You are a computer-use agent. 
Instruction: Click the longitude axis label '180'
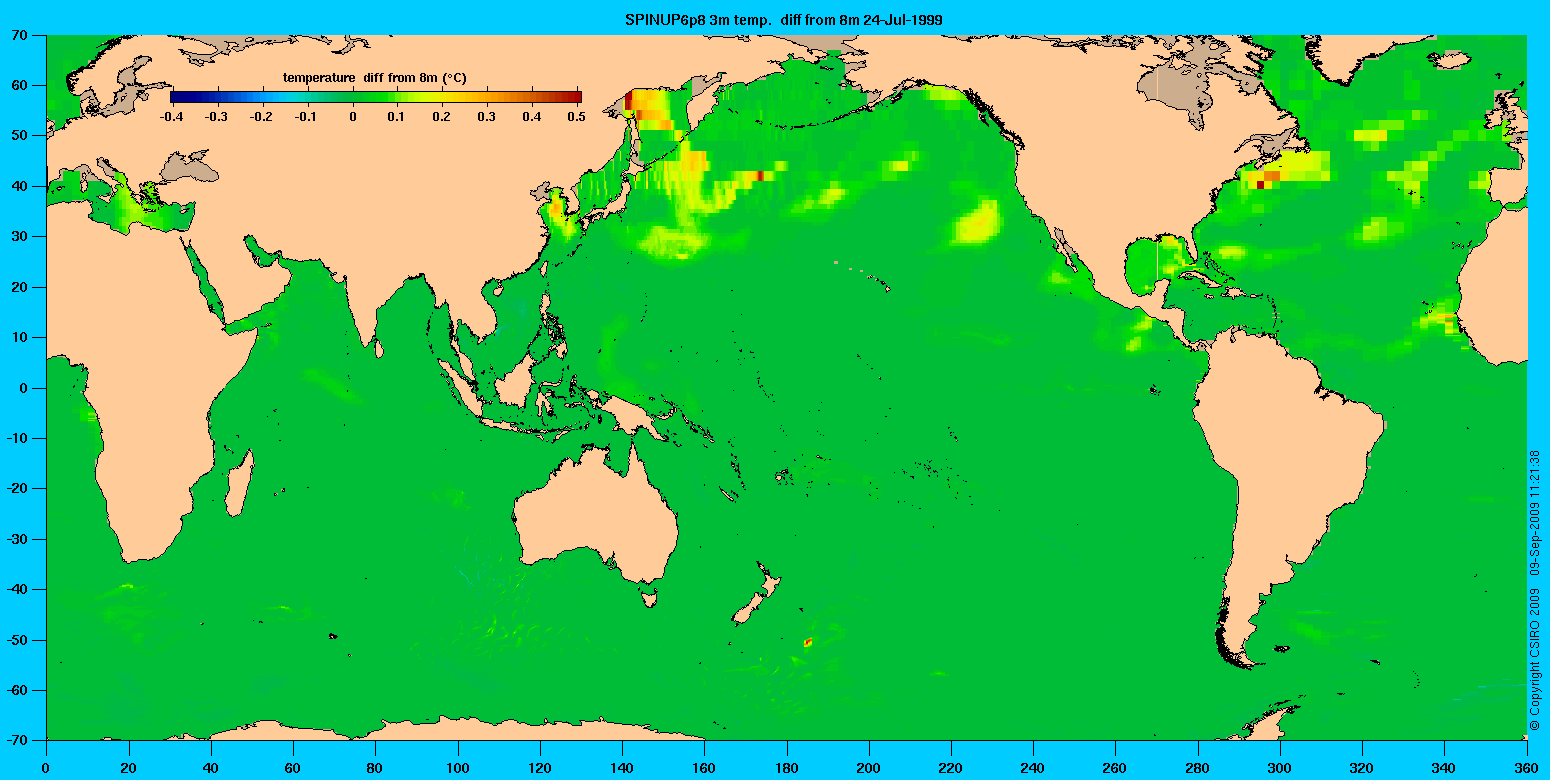(786, 770)
